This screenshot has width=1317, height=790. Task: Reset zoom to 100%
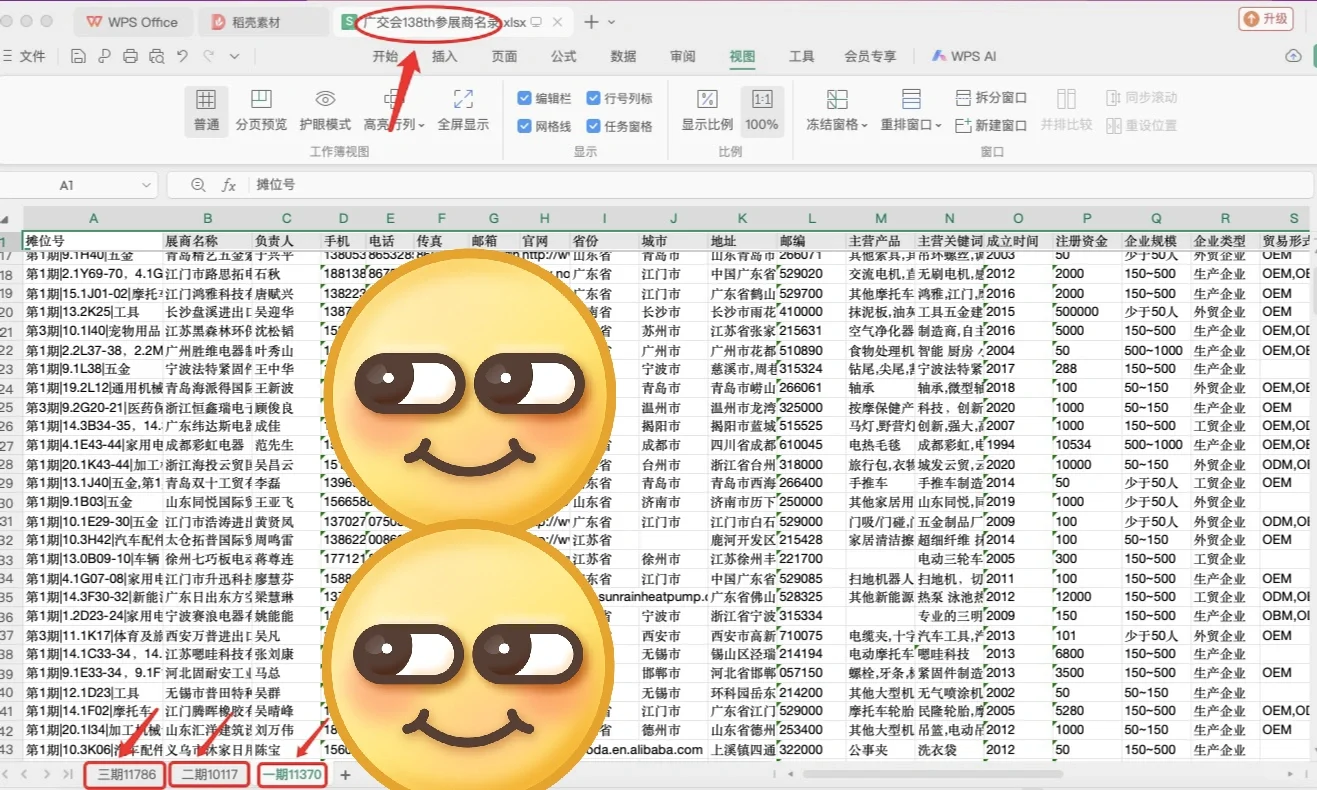[x=762, y=110]
